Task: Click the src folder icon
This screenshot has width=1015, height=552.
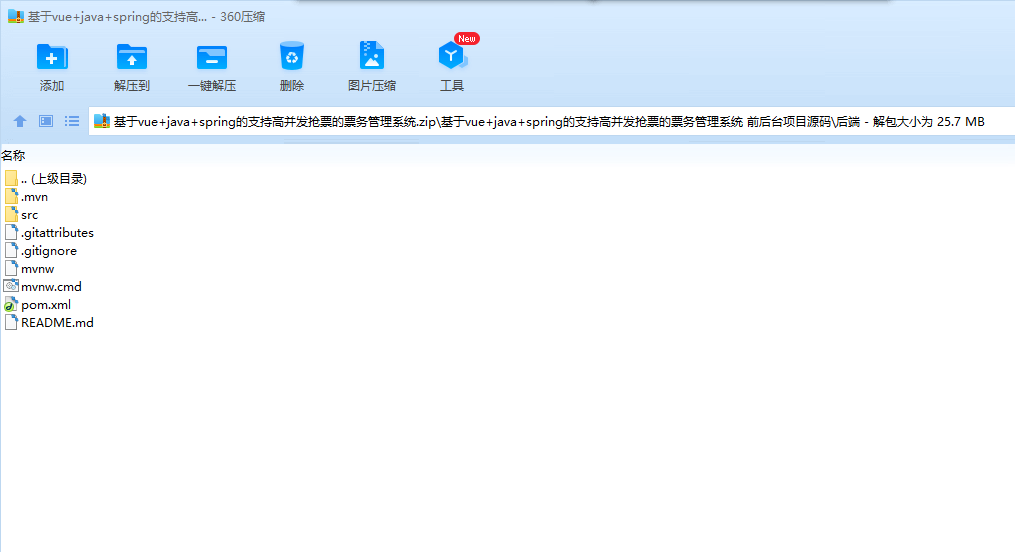Action: coord(11,215)
